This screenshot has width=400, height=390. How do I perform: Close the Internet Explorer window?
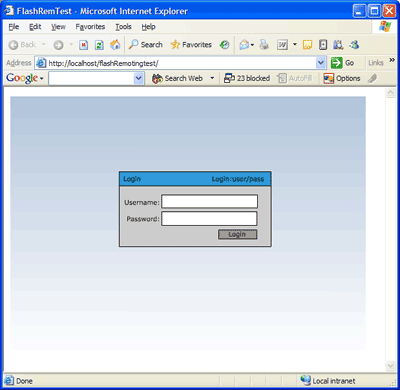[389, 11]
